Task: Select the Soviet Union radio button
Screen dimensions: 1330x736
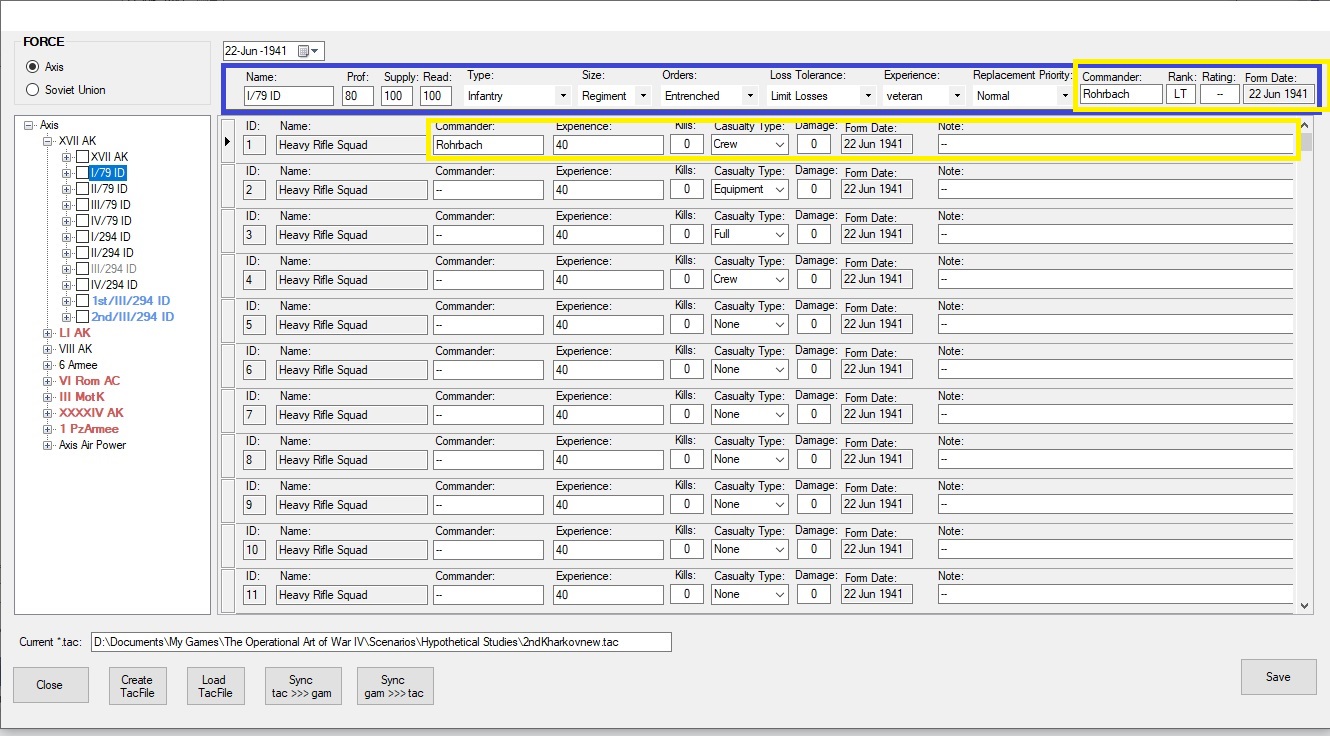Action: point(33,90)
